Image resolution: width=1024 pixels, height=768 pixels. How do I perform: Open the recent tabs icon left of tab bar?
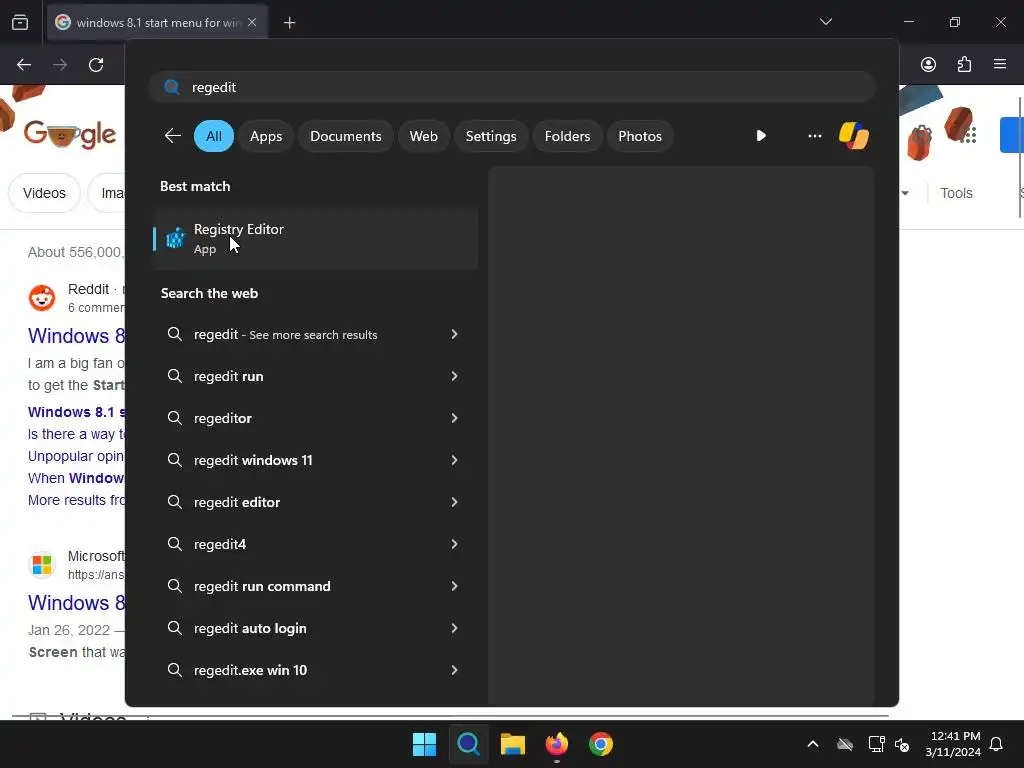(20, 23)
